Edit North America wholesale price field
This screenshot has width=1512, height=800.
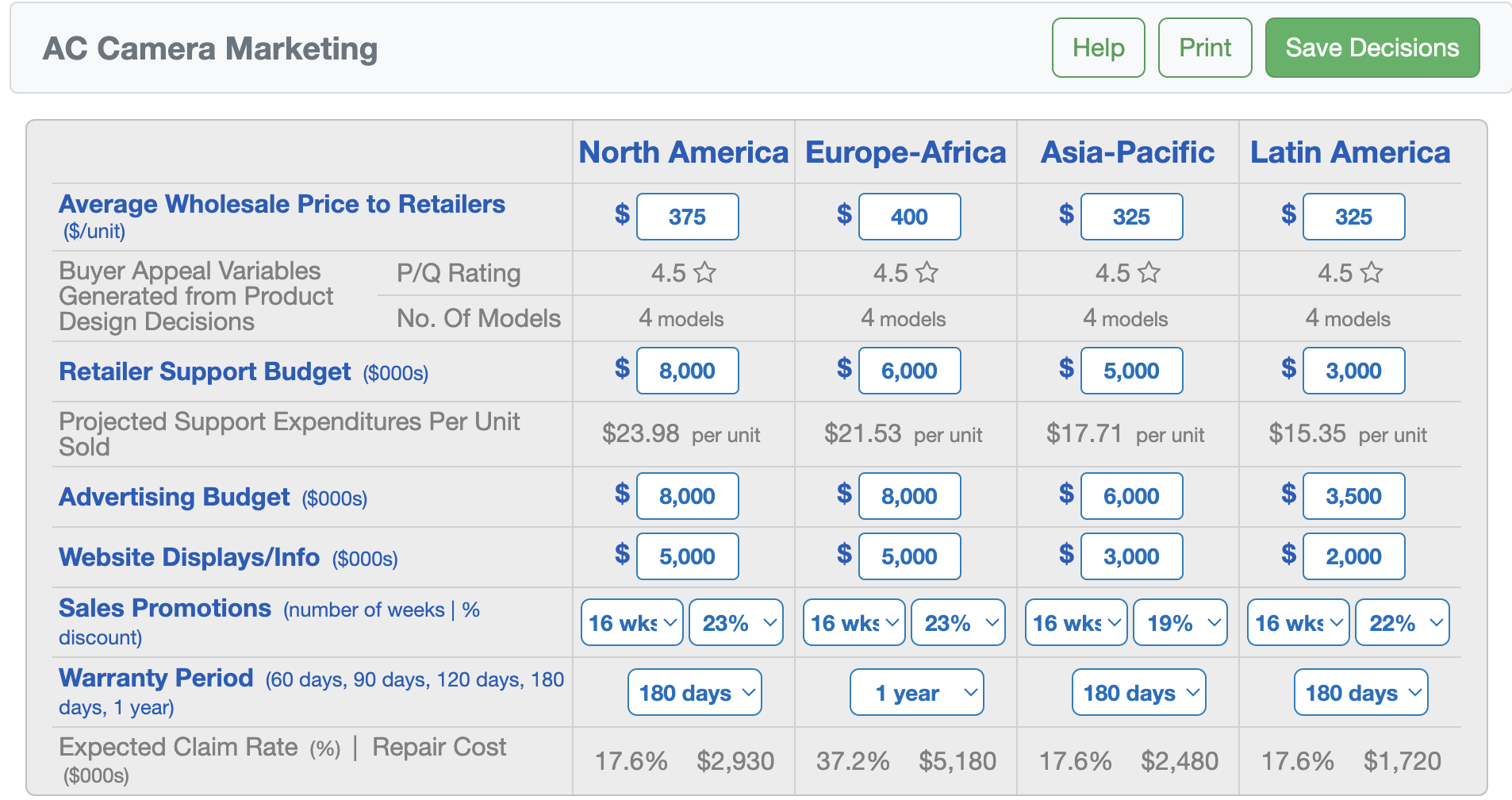pyautogui.click(x=687, y=217)
